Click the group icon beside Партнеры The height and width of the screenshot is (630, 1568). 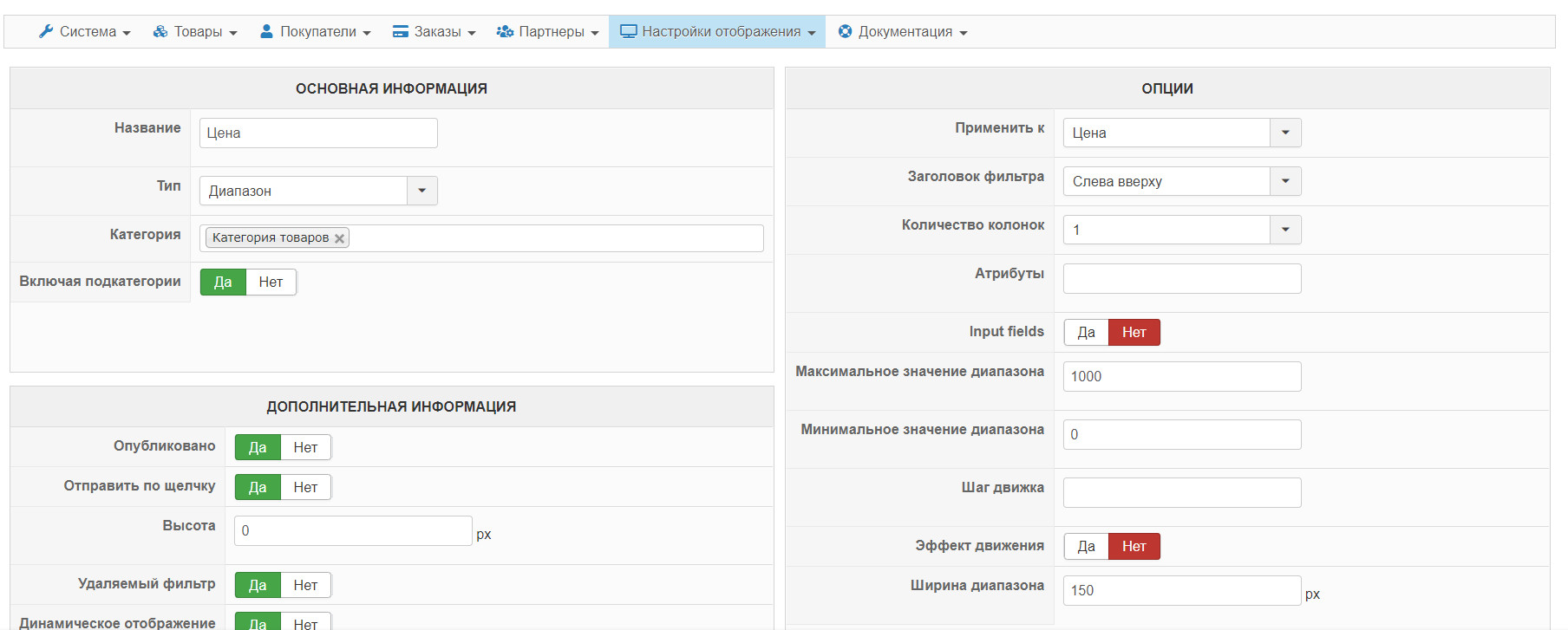(x=505, y=31)
